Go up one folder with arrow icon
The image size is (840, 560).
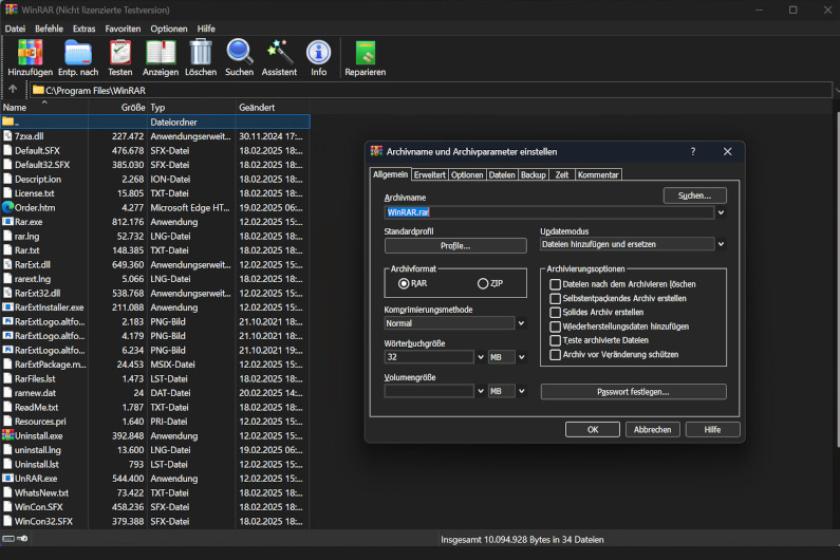[x=13, y=89]
